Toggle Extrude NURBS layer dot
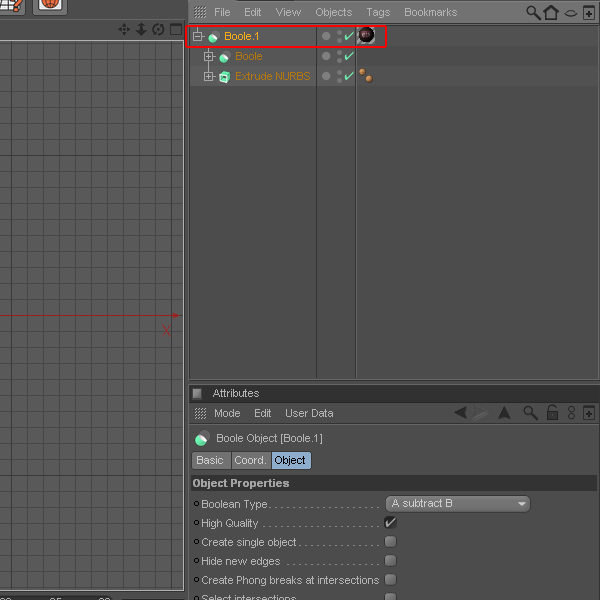This screenshot has width=600, height=600. (326, 76)
